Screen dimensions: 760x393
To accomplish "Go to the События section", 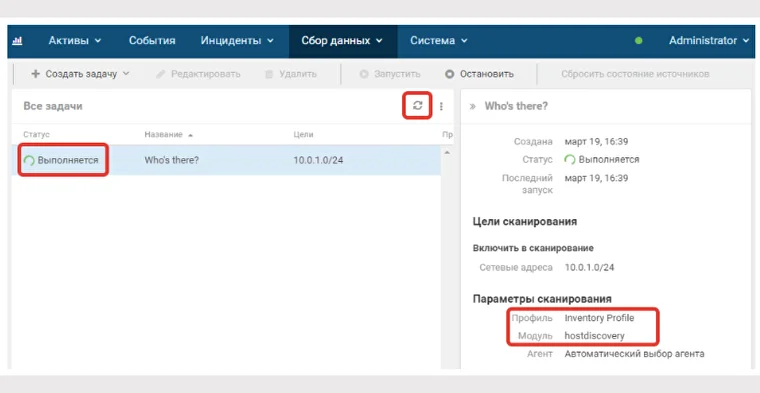I will (x=152, y=41).
